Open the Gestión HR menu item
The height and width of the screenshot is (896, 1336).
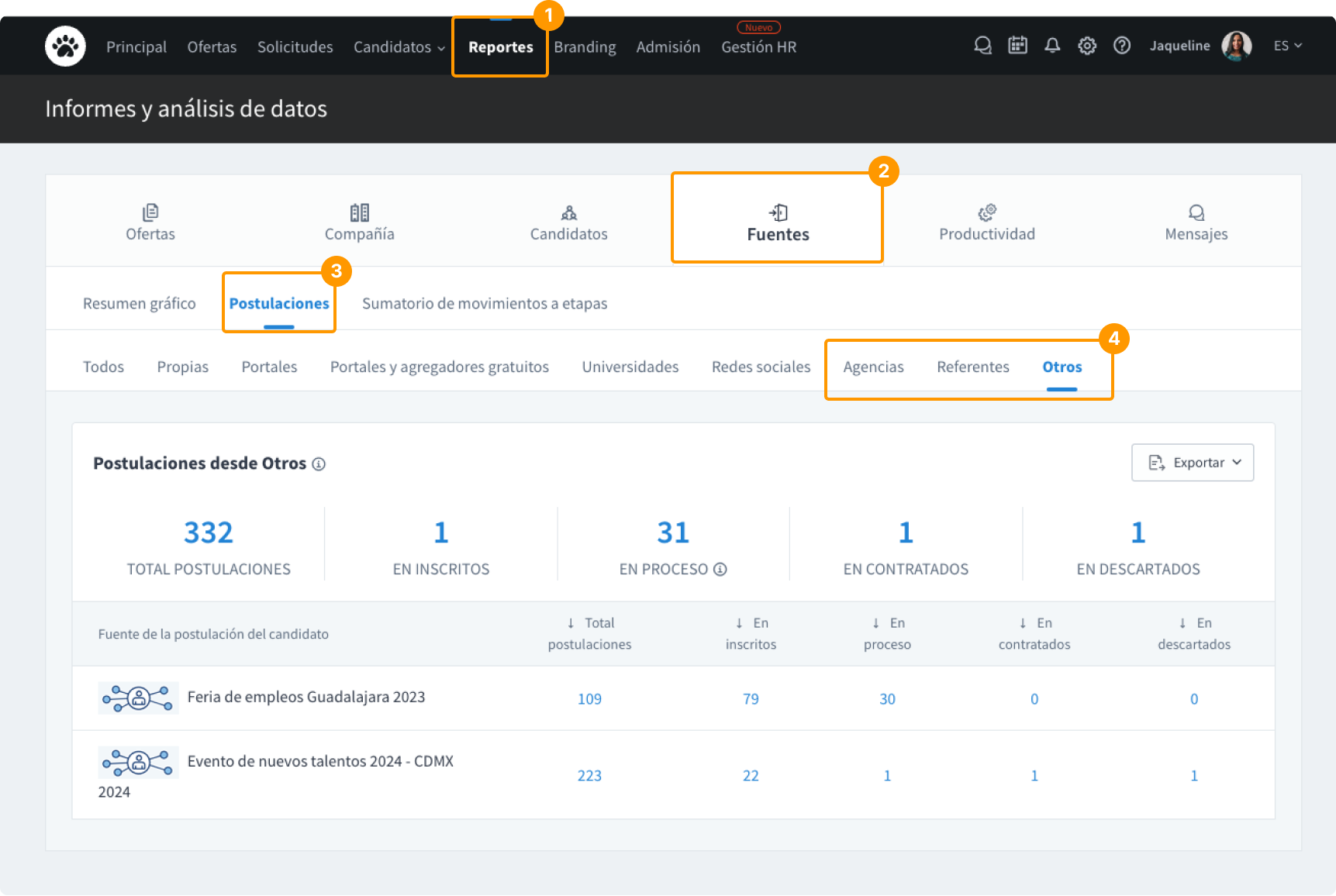click(758, 47)
